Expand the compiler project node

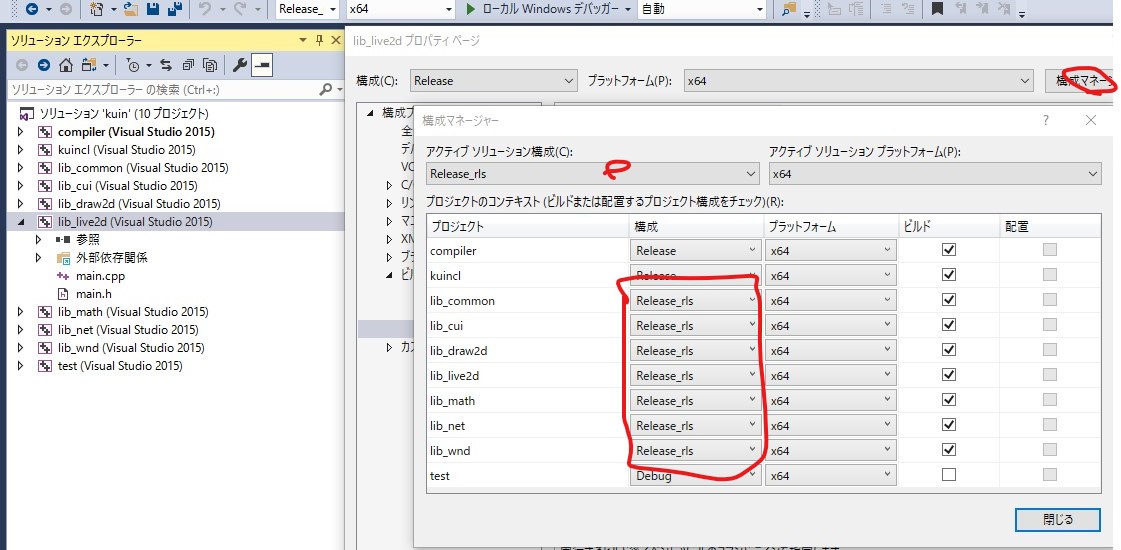click(x=21, y=132)
